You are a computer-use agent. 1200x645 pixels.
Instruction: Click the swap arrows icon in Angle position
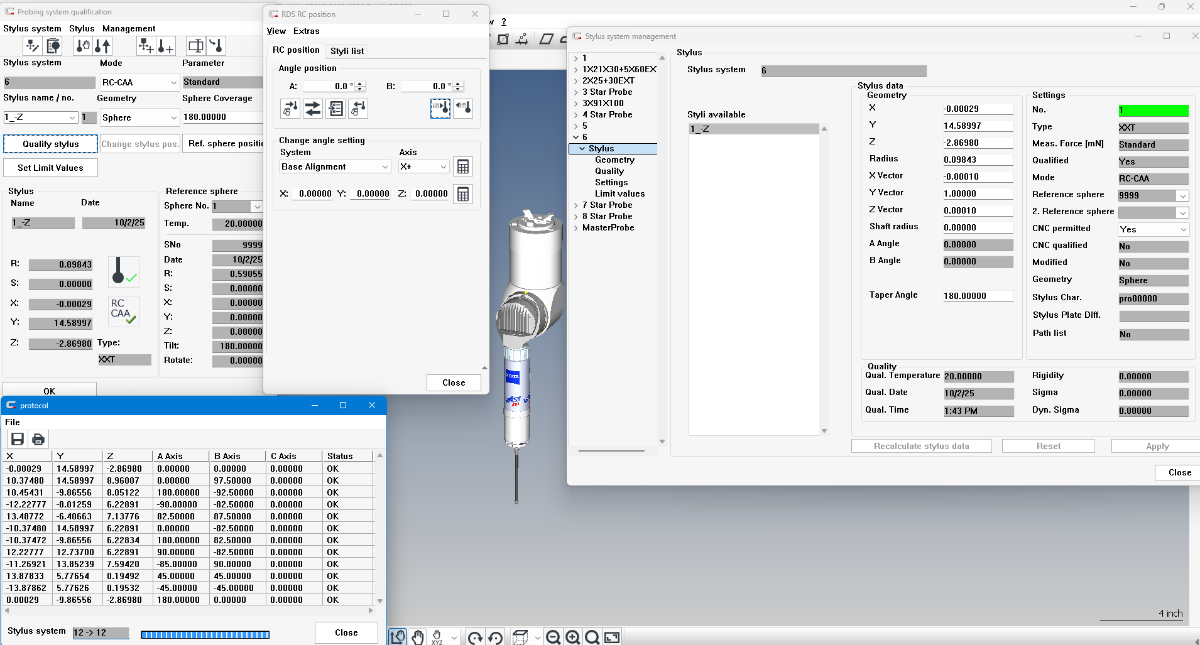click(313, 109)
